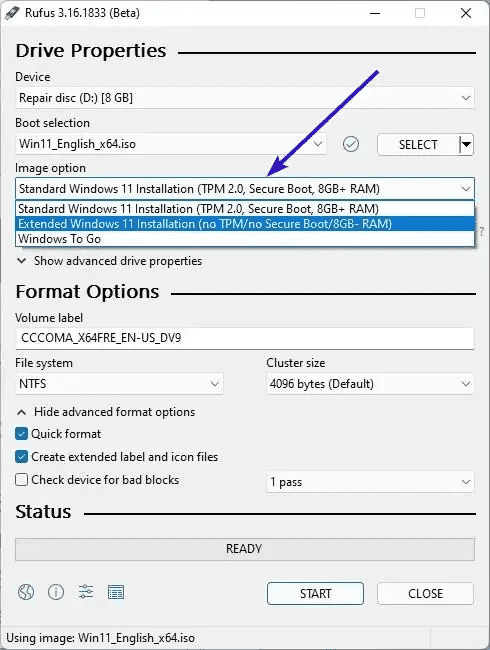Screen dimensions: 490x650
Task: Open the bad blocks pass count dropdown
Action: (x=370, y=482)
